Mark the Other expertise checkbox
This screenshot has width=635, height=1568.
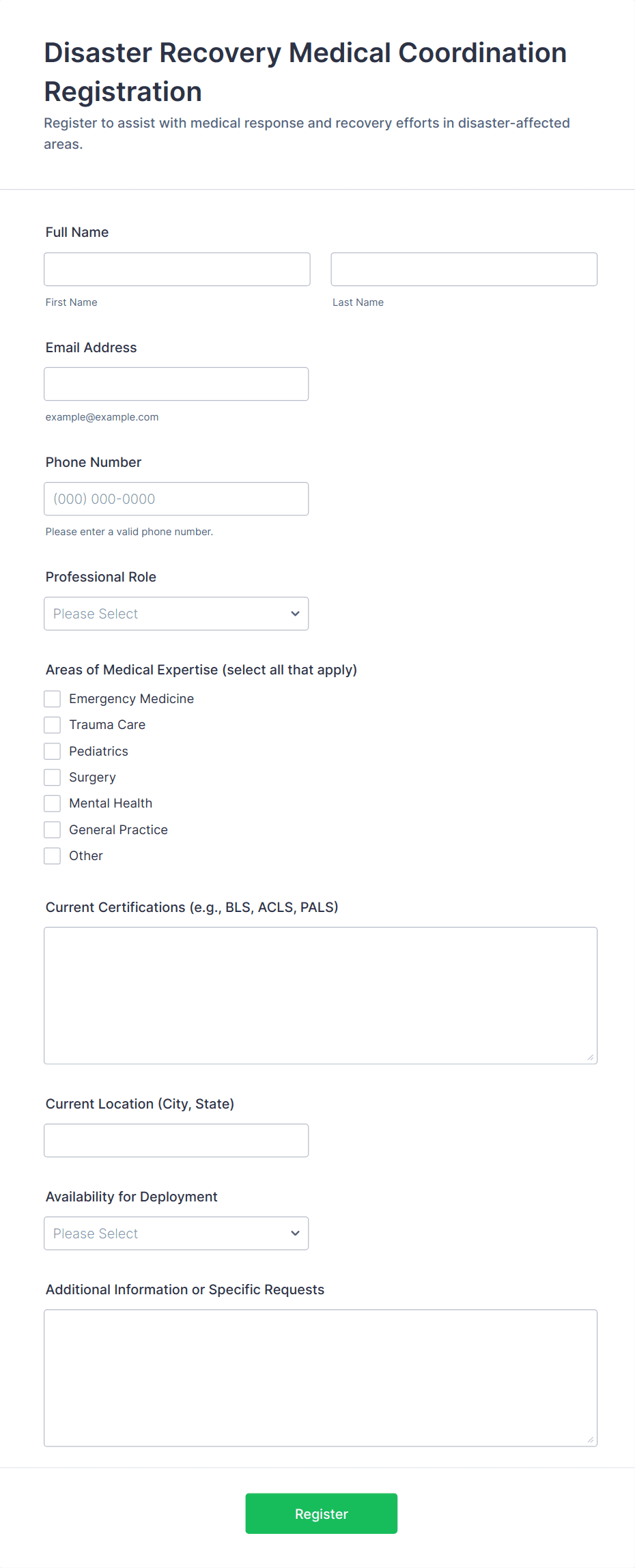pyautogui.click(x=53, y=855)
